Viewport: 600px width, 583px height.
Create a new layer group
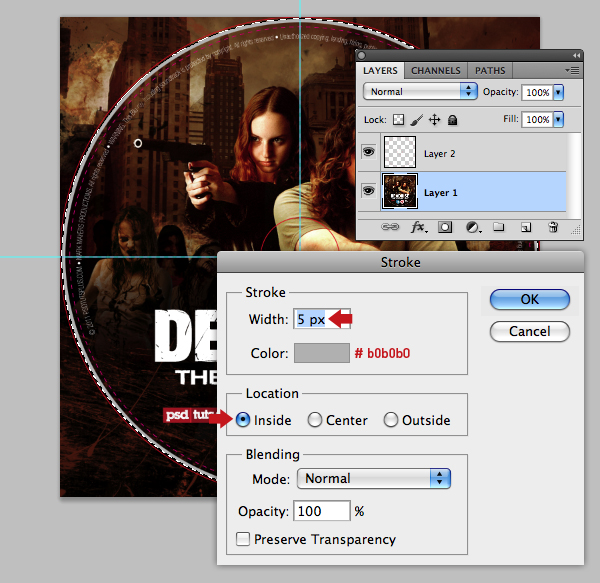coord(498,227)
